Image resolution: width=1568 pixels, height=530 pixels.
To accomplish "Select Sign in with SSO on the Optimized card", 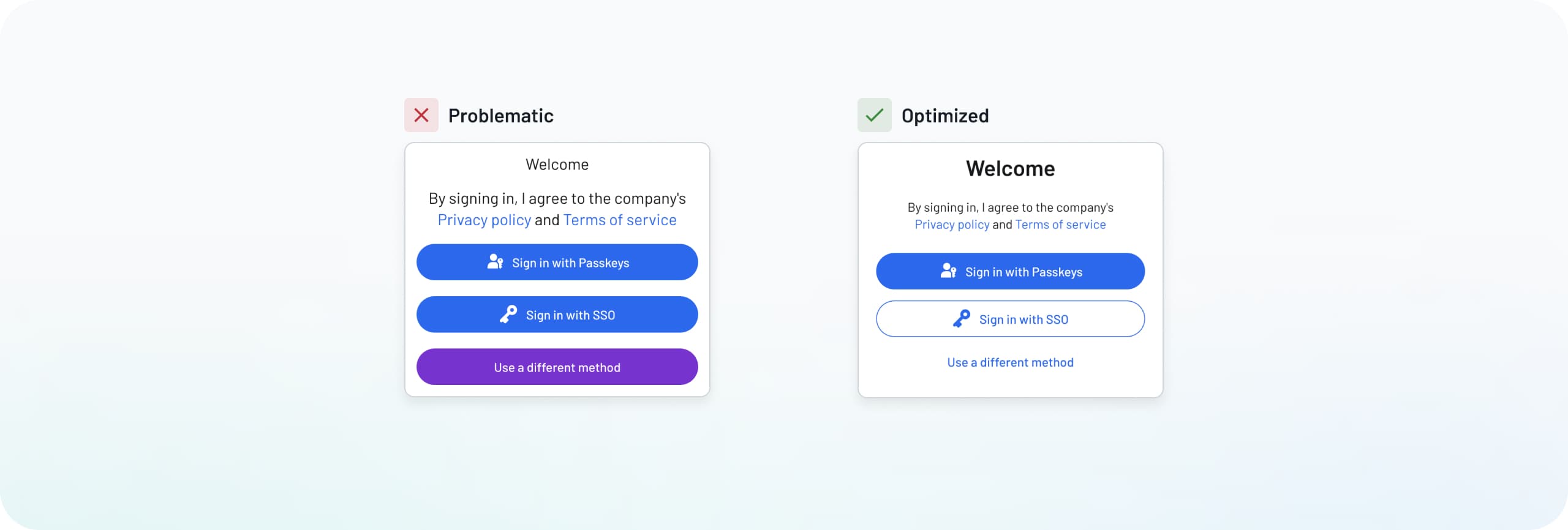I will (1010, 318).
